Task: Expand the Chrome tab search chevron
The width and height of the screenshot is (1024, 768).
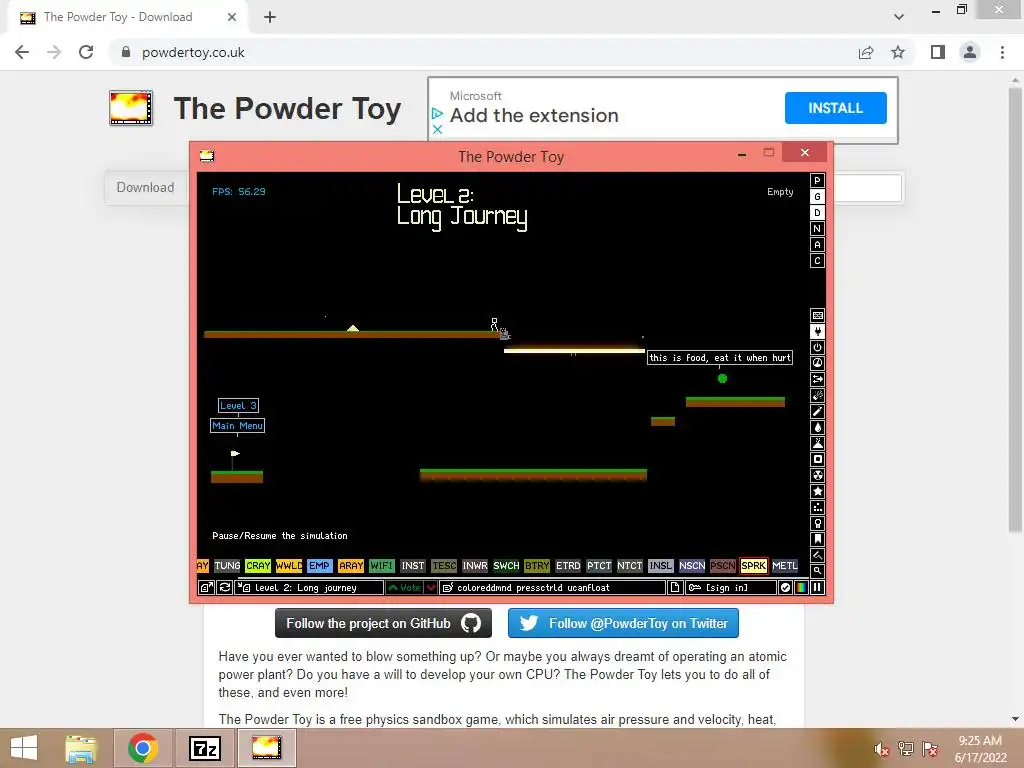Action: coord(899,17)
